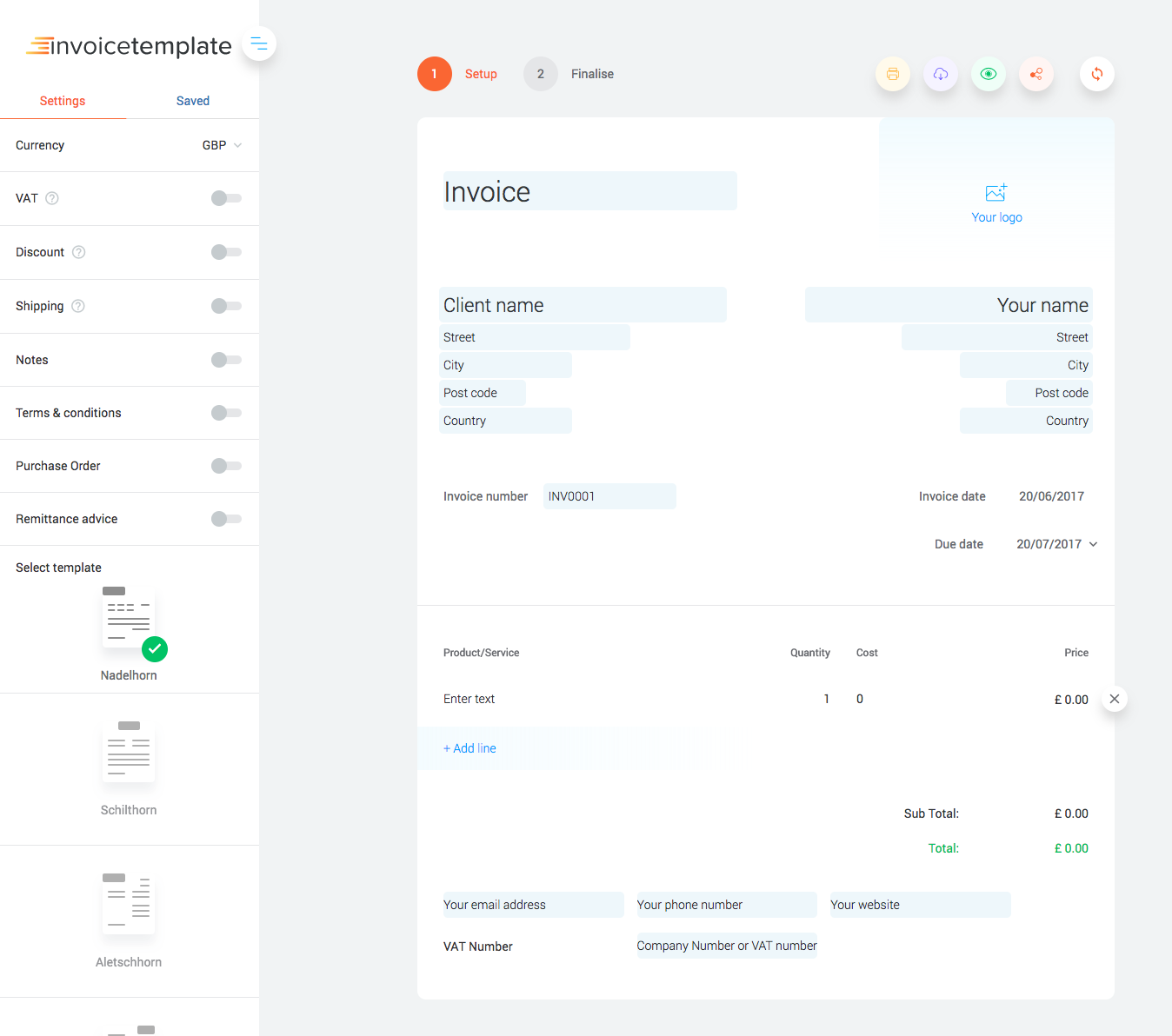
Task: Click the Cost value 0
Action: [860, 699]
